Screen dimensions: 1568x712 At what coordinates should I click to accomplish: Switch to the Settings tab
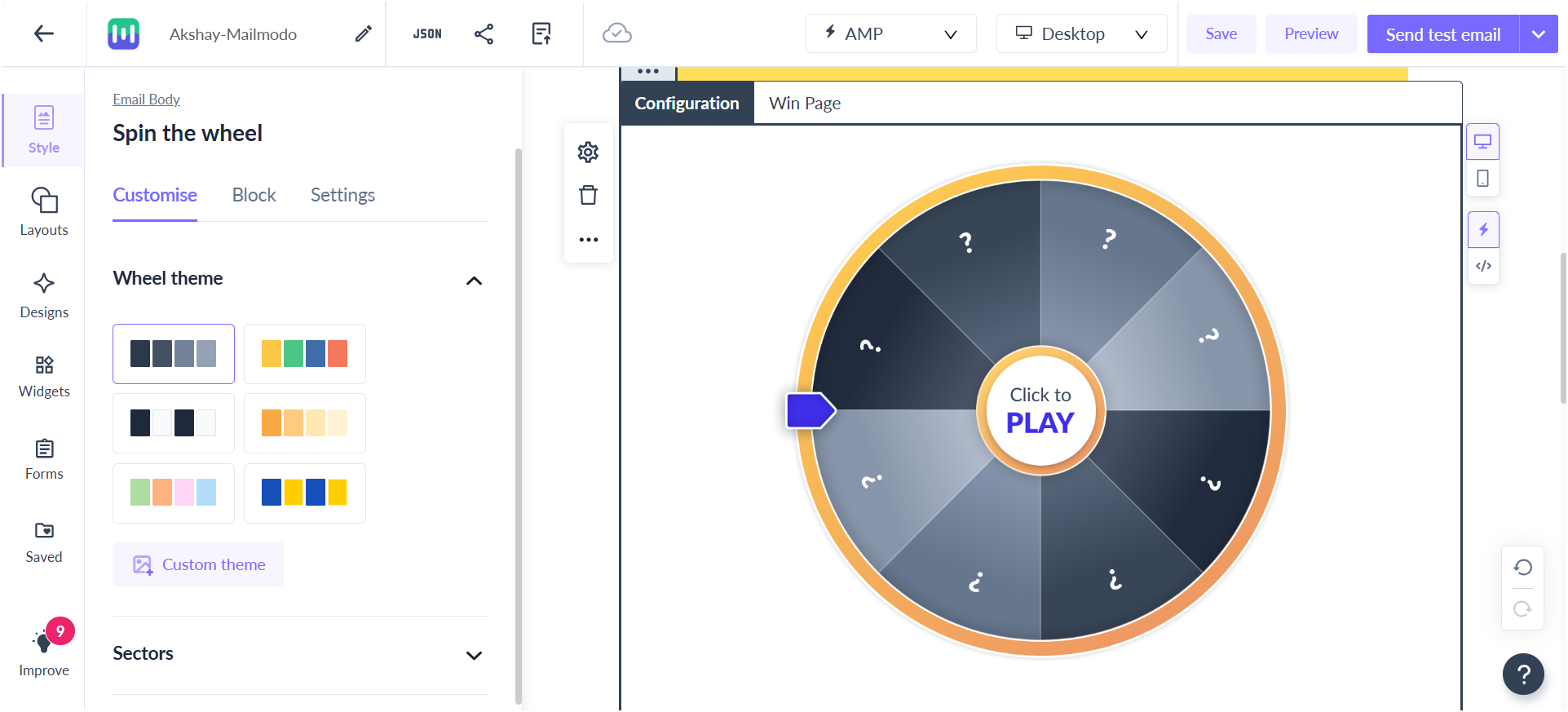pos(342,195)
